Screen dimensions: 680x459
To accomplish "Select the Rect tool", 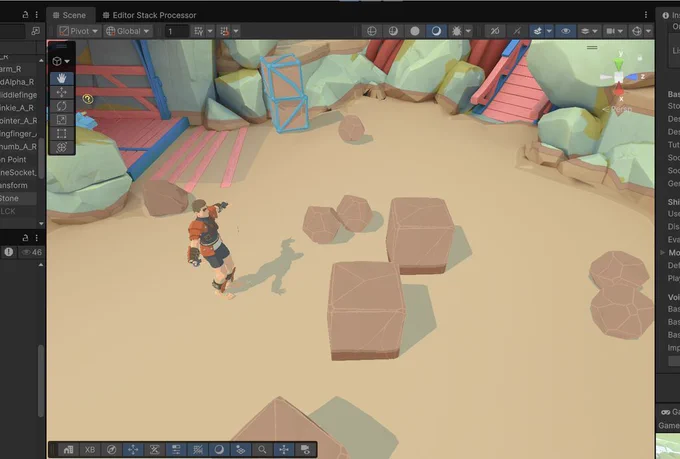I will pos(62,134).
